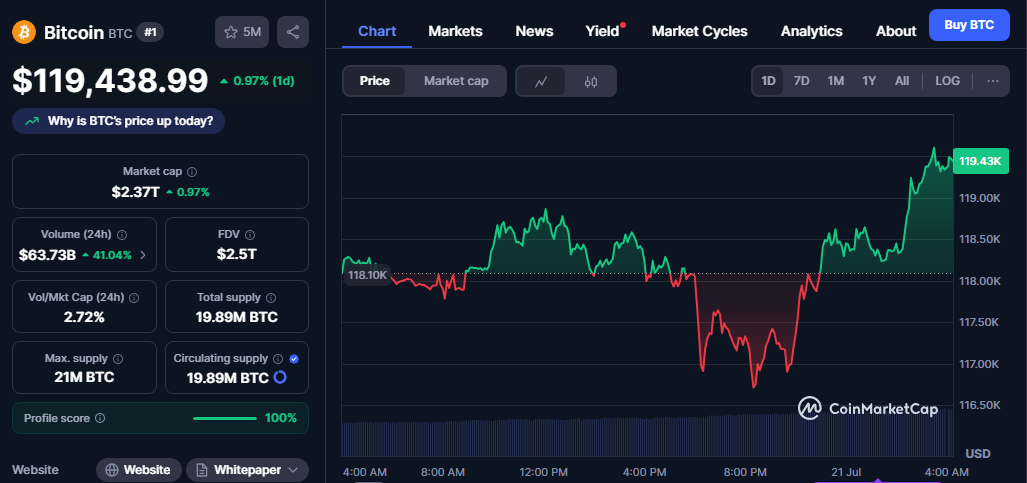Open the Yield tab

coord(603,31)
